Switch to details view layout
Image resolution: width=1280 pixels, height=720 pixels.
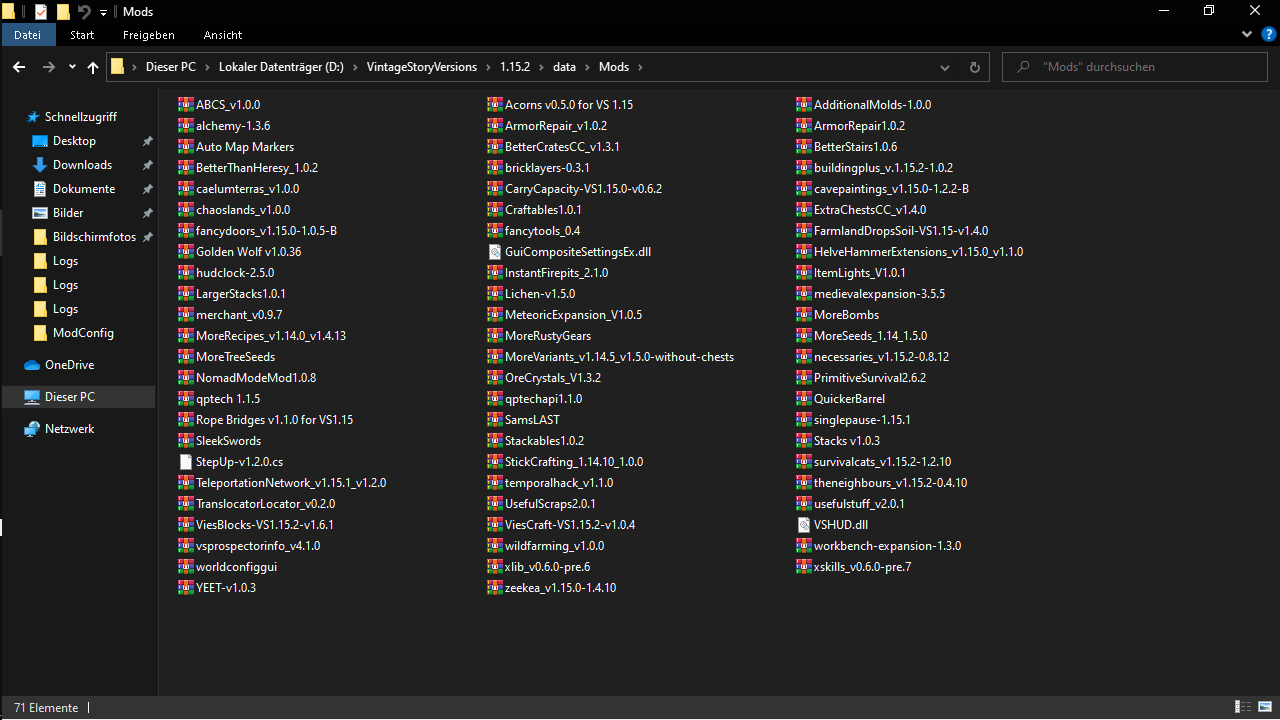(x=1242, y=707)
